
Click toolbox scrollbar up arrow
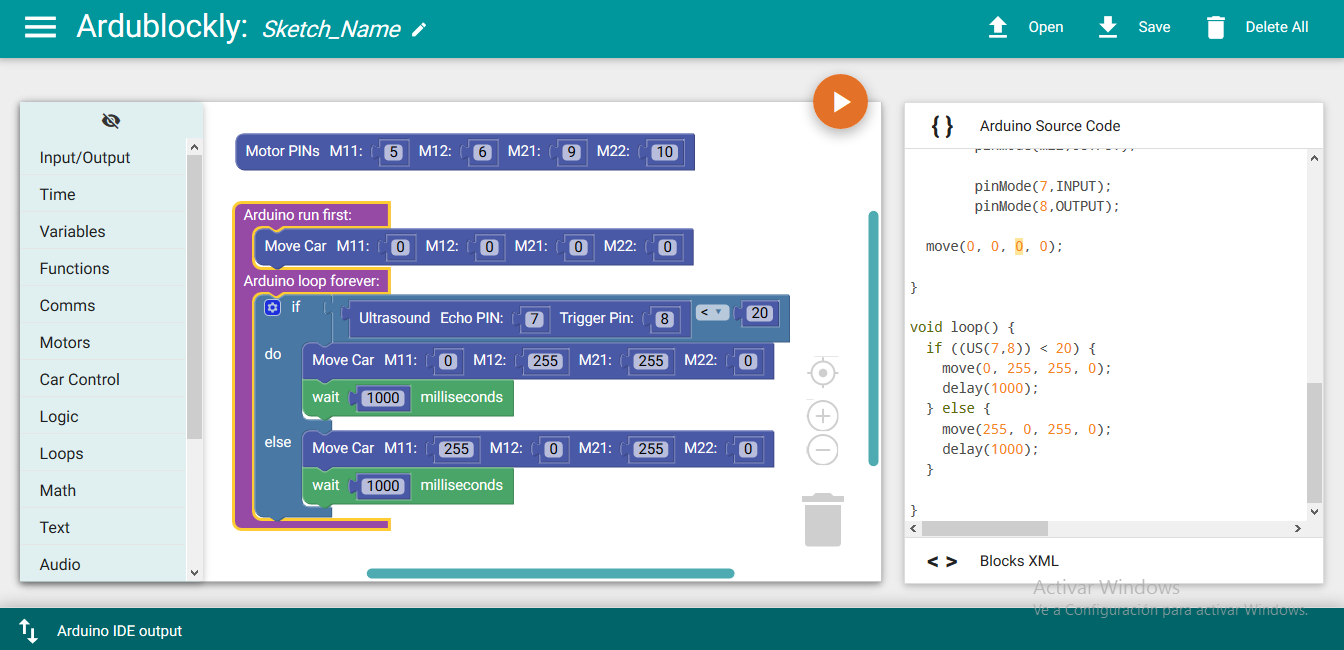(194, 147)
